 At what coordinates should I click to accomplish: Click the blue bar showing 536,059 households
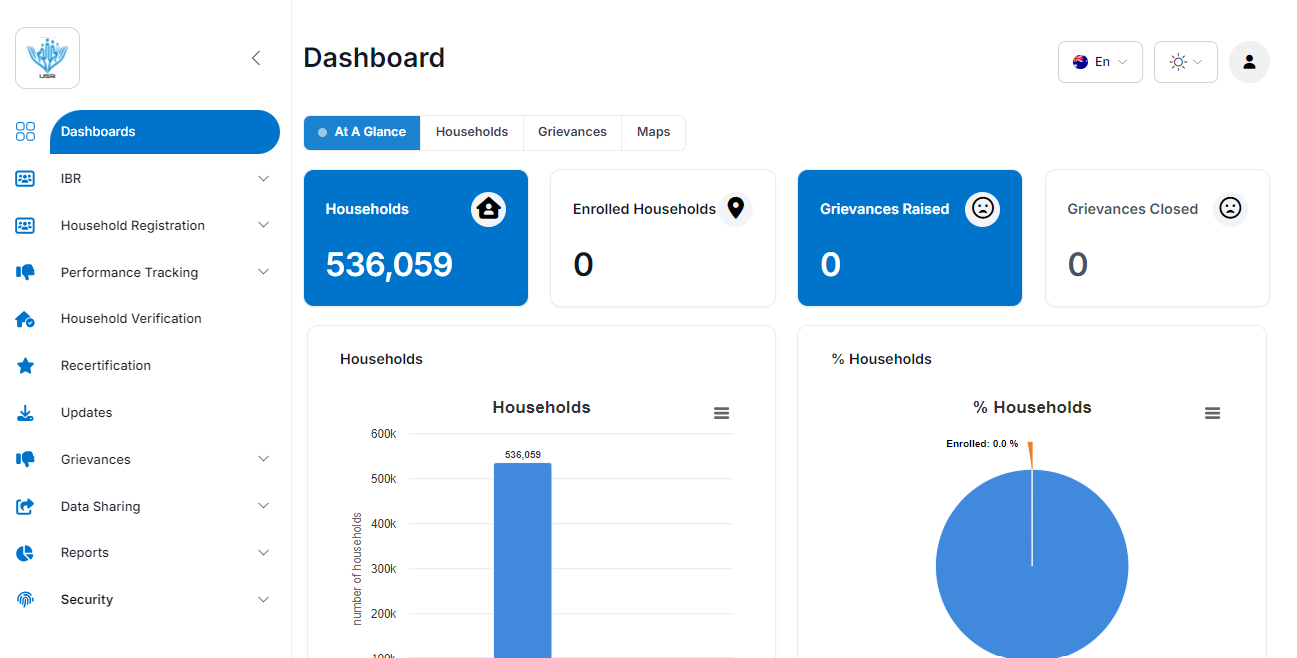(522, 560)
